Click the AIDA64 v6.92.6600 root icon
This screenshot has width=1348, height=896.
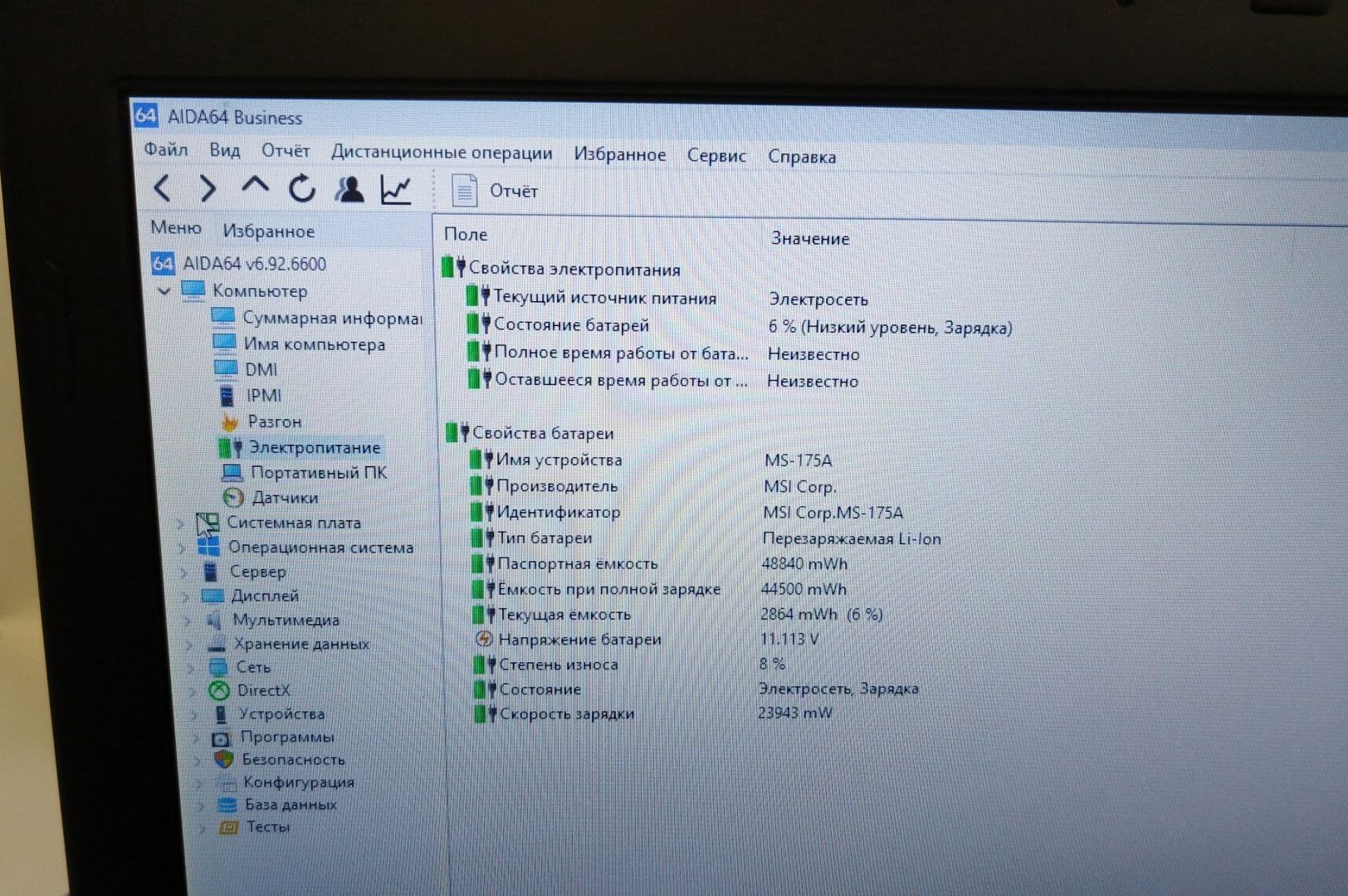click(163, 263)
